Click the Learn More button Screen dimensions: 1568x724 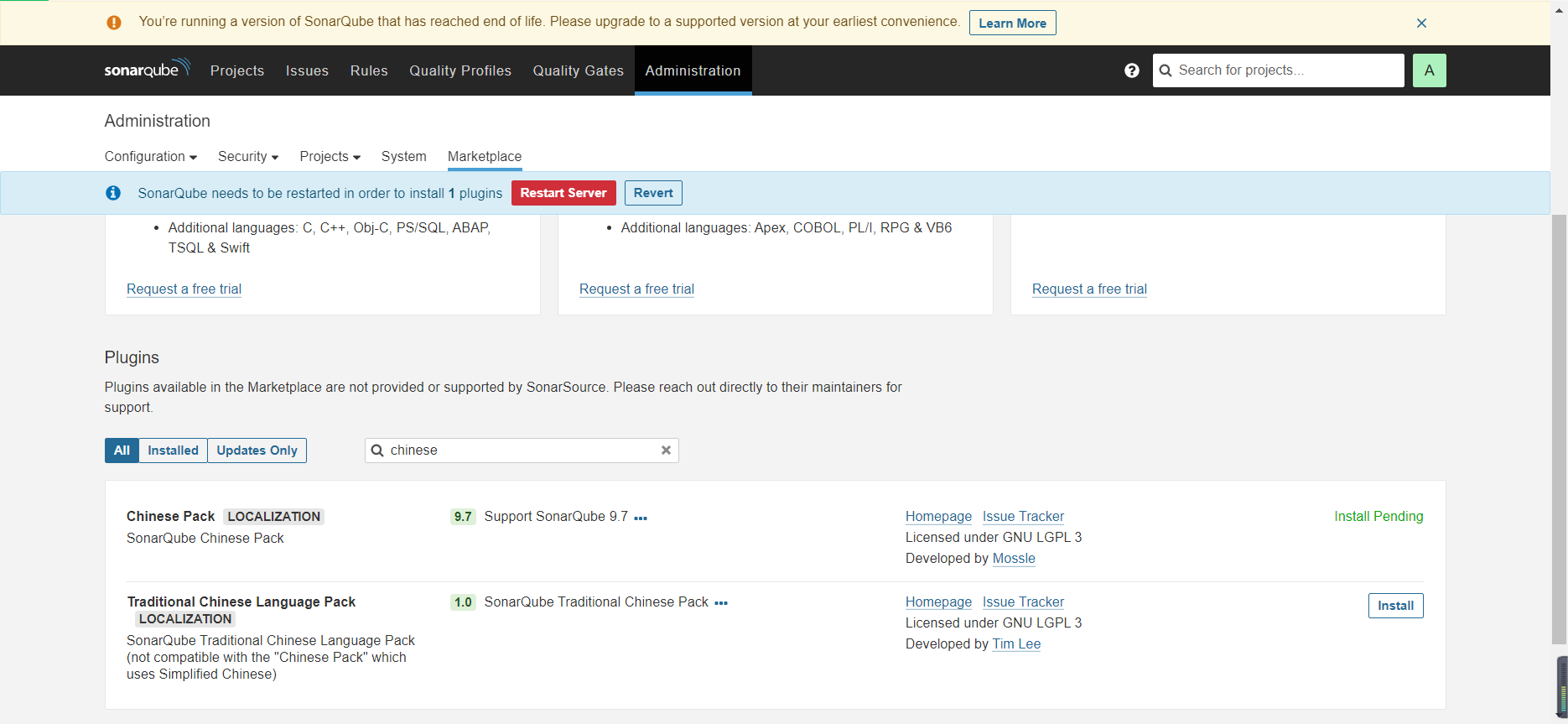[x=1013, y=23]
